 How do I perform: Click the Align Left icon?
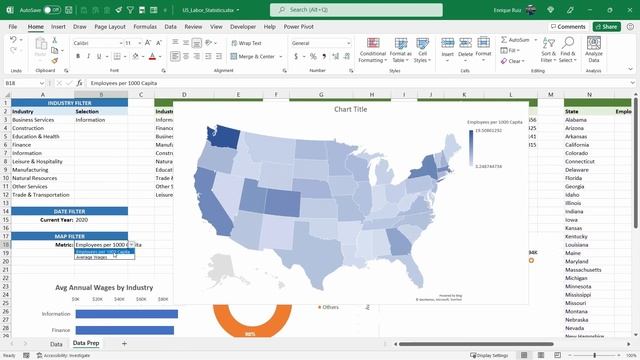click(175, 56)
